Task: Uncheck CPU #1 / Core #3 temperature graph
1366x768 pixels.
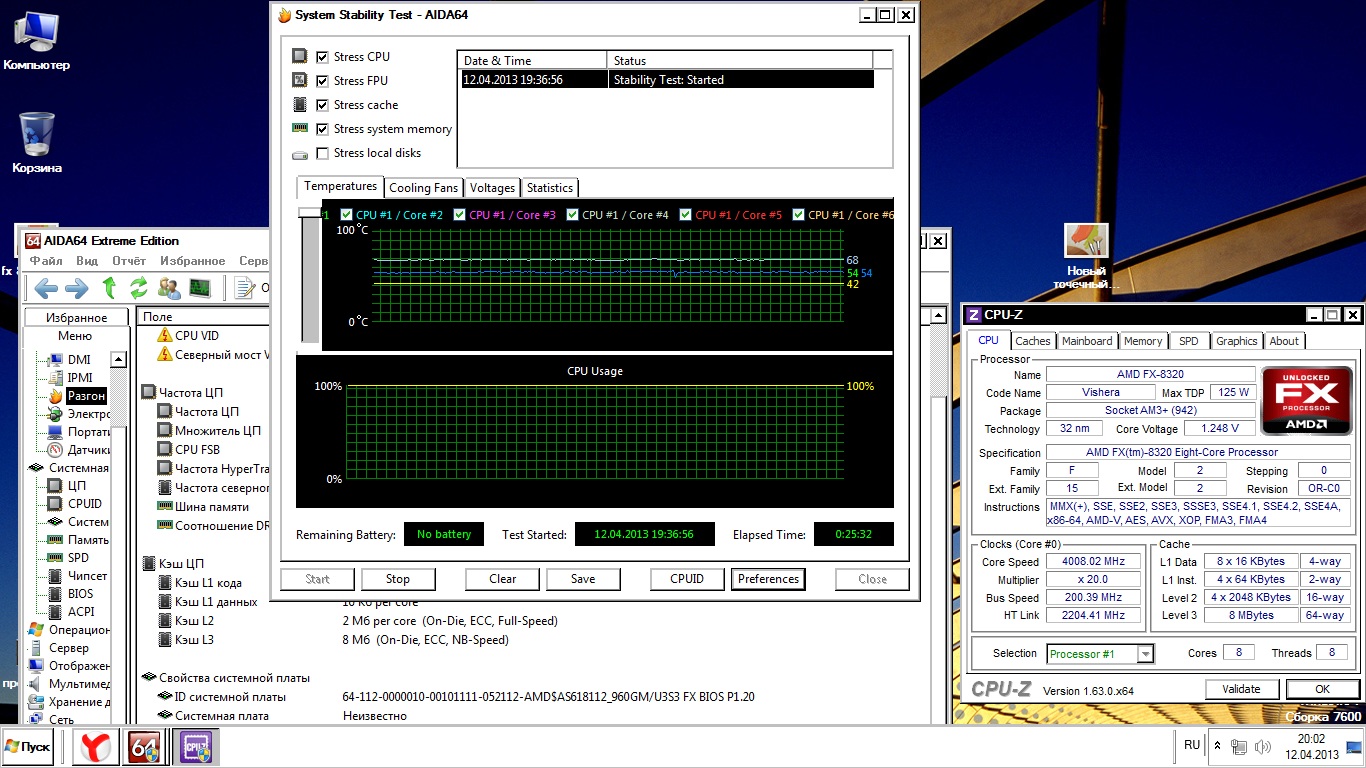Action: click(x=459, y=215)
